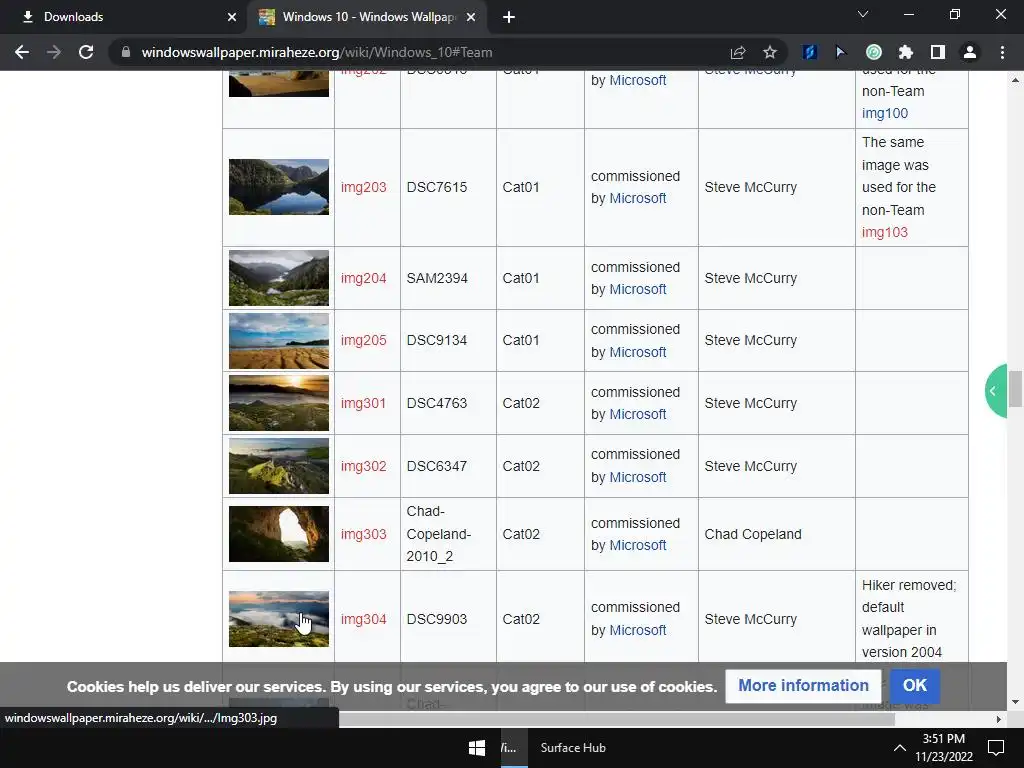Open the img205 link

(x=364, y=340)
